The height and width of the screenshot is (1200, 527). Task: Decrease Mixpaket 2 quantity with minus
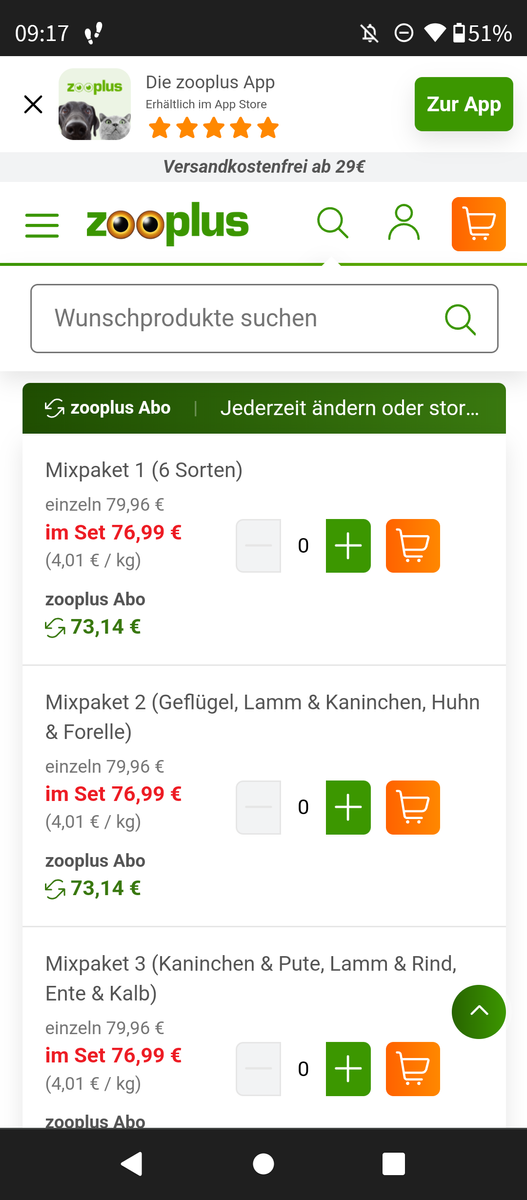click(x=258, y=807)
